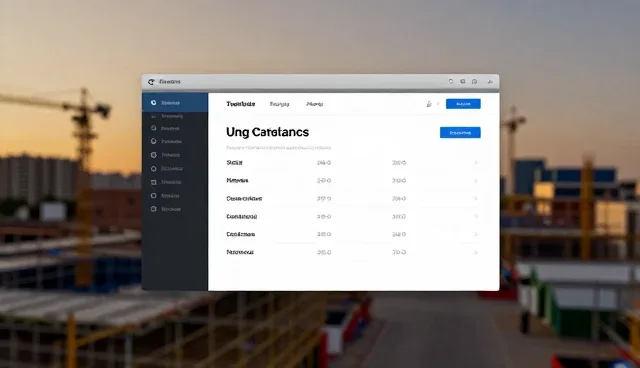Click the bell icon beside the header button
The height and width of the screenshot is (368, 640).
[x=429, y=104]
